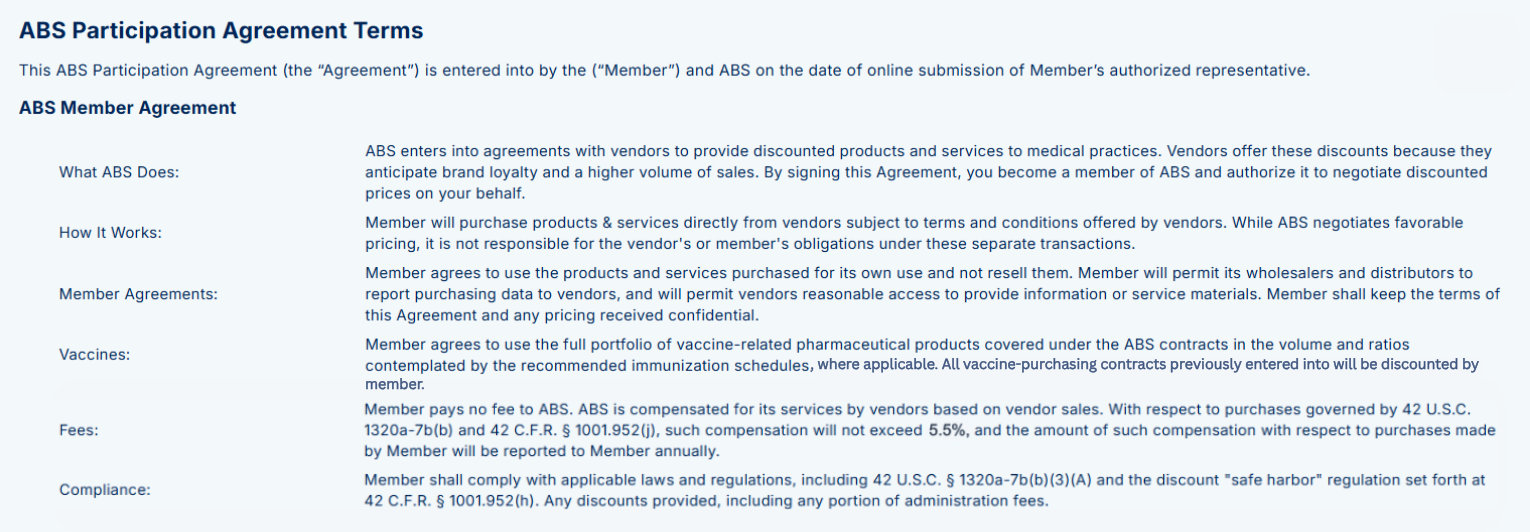Viewport: 1530px width, 532px height.
Task: Click the "Compliance:" row label
Action: (x=106, y=490)
